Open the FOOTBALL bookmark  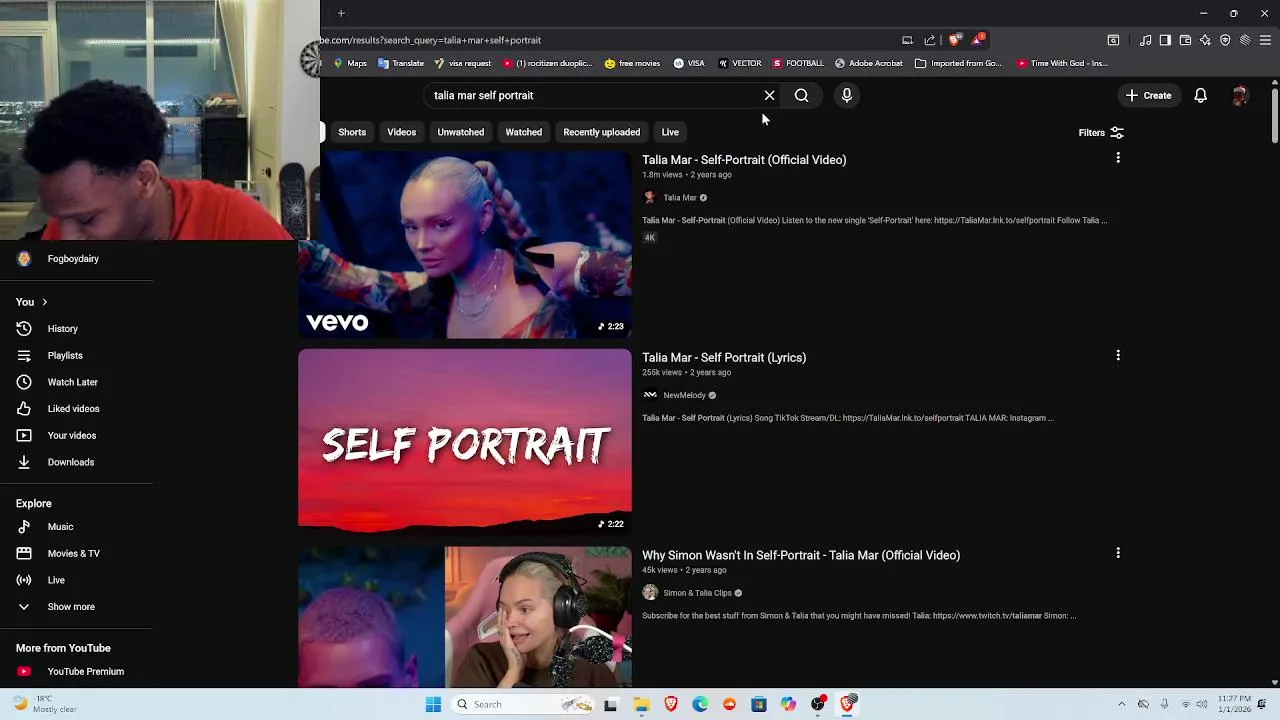[798, 63]
